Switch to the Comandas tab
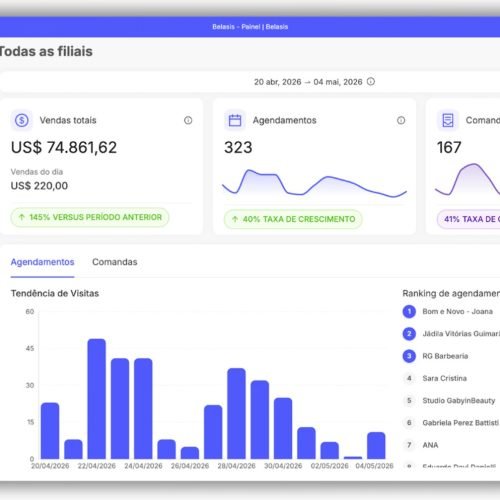 115,262
